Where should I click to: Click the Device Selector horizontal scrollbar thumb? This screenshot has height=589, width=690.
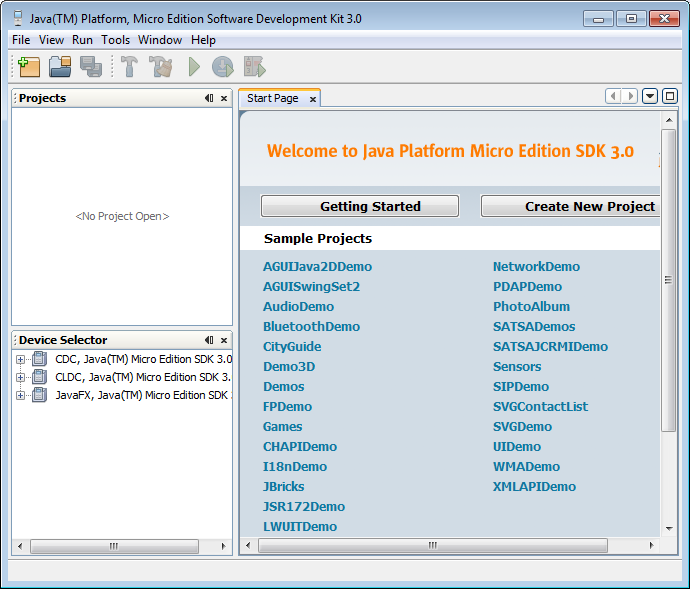(114, 546)
